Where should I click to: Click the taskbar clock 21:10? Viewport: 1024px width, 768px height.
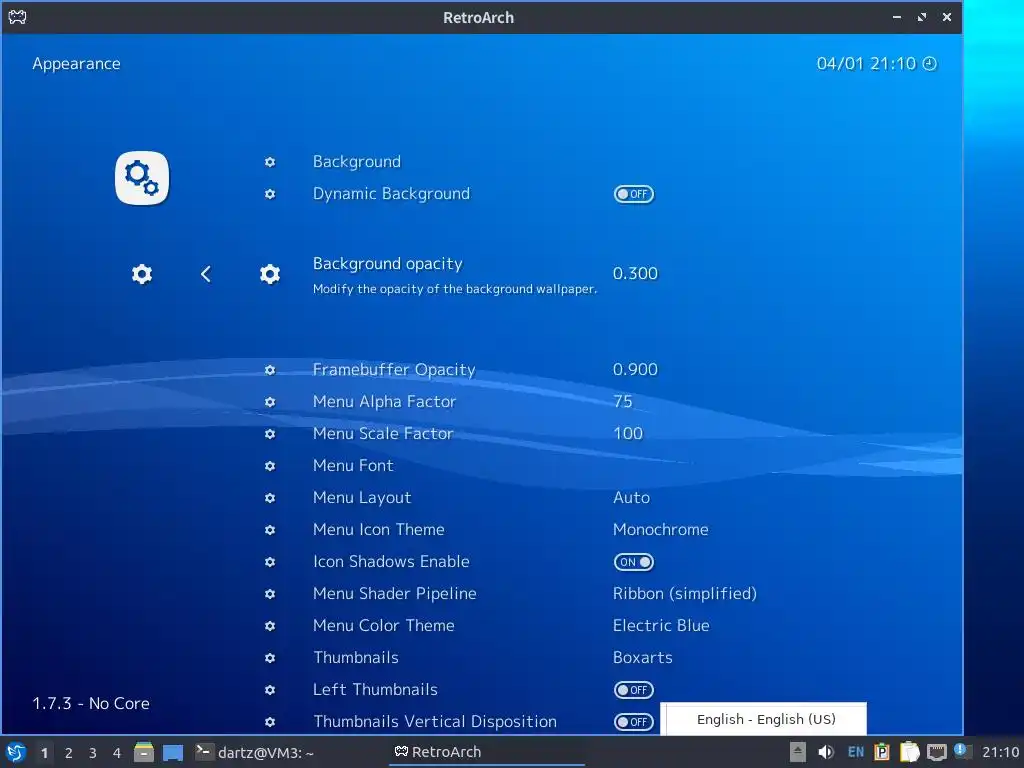click(x=1000, y=752)
